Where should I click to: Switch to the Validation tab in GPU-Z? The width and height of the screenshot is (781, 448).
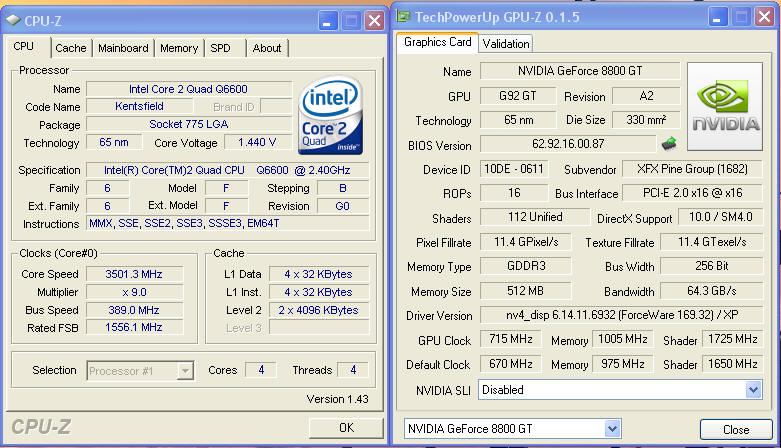tap(506, 44)
